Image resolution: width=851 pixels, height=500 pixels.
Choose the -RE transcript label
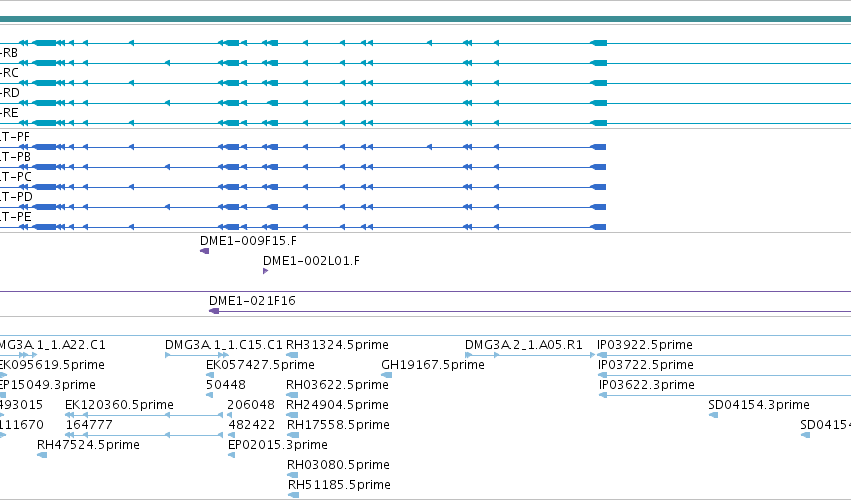[x=9, y=113]
